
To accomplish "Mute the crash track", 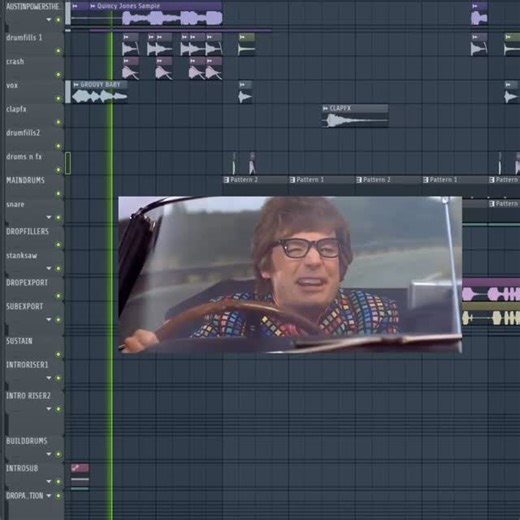I will [59, 74].
